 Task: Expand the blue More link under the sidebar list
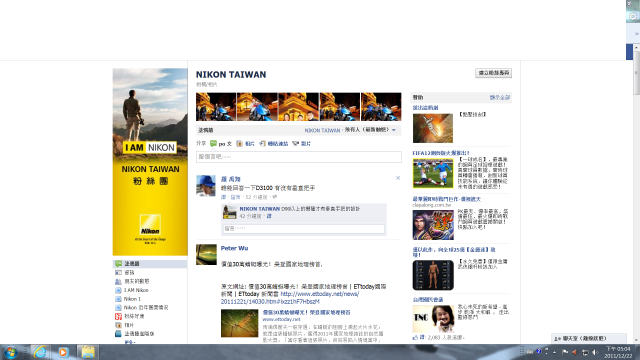(x=129, y=342)
